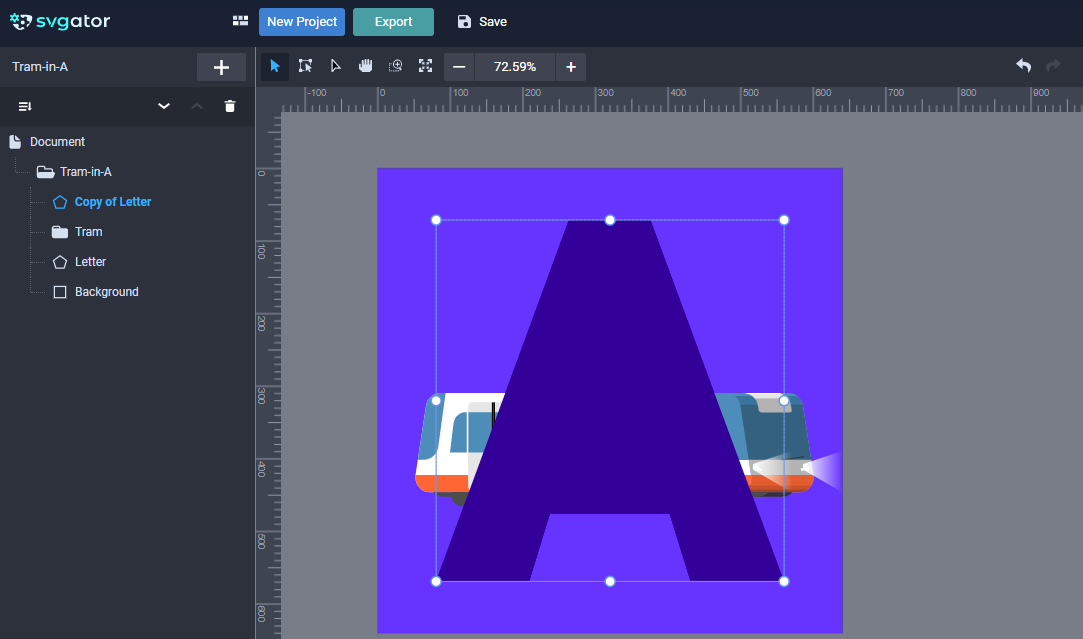Viewport: 1083px width, 639px height.
Task: Select the Transform tool
Action: coord(305,66)
